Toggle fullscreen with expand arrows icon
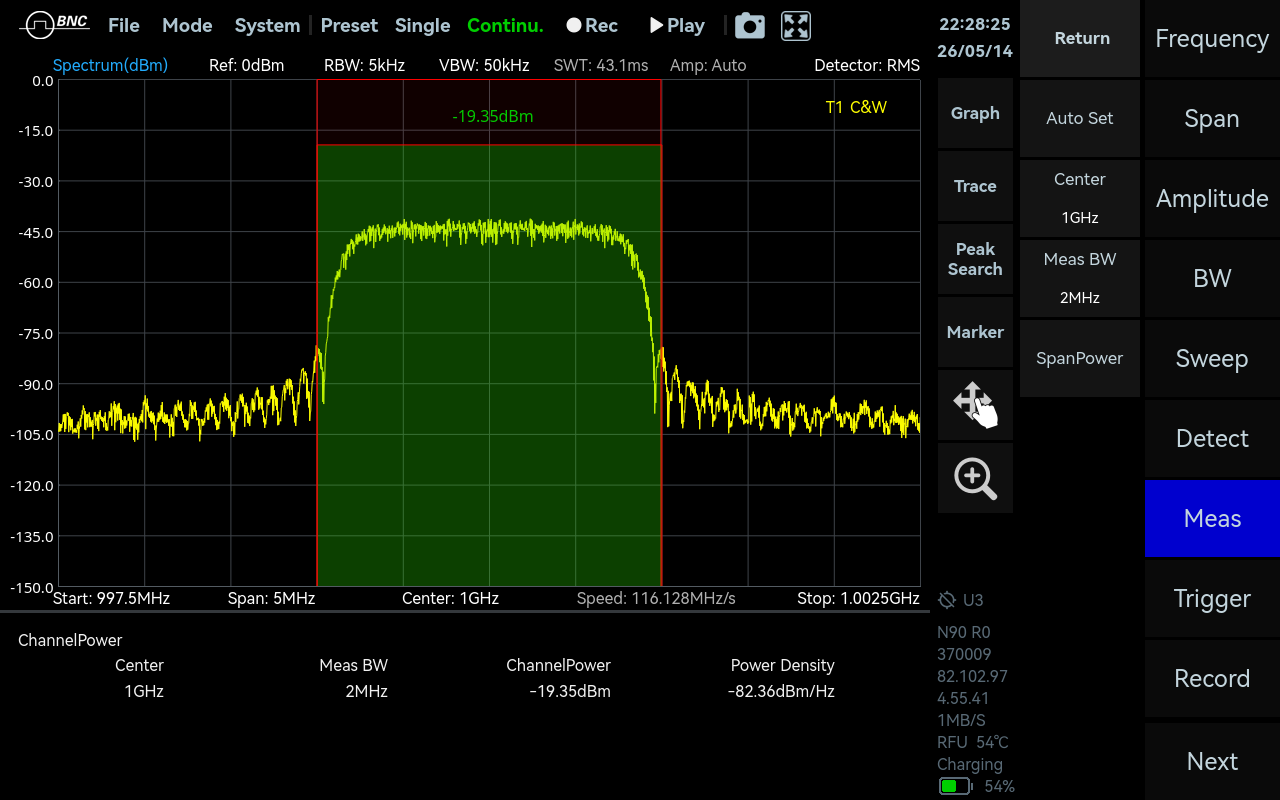The image size is (1280, 800). (796, 26)
